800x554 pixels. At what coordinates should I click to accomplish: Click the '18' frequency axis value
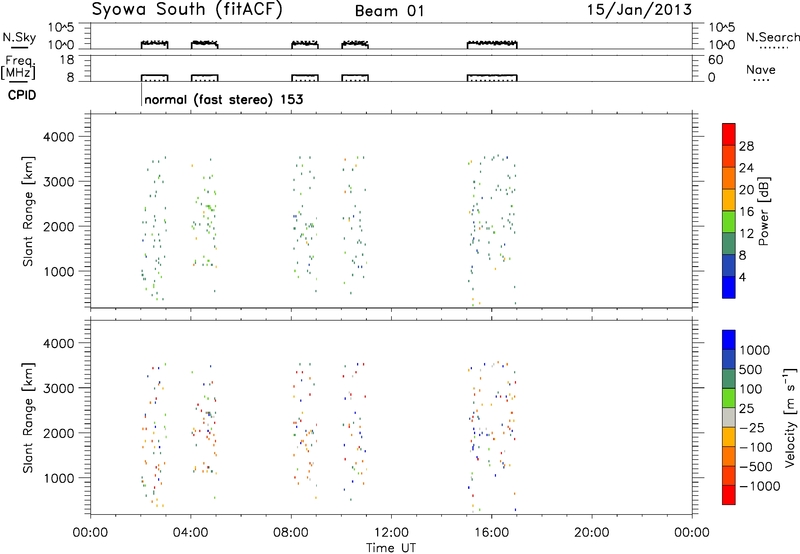(67, 59)
